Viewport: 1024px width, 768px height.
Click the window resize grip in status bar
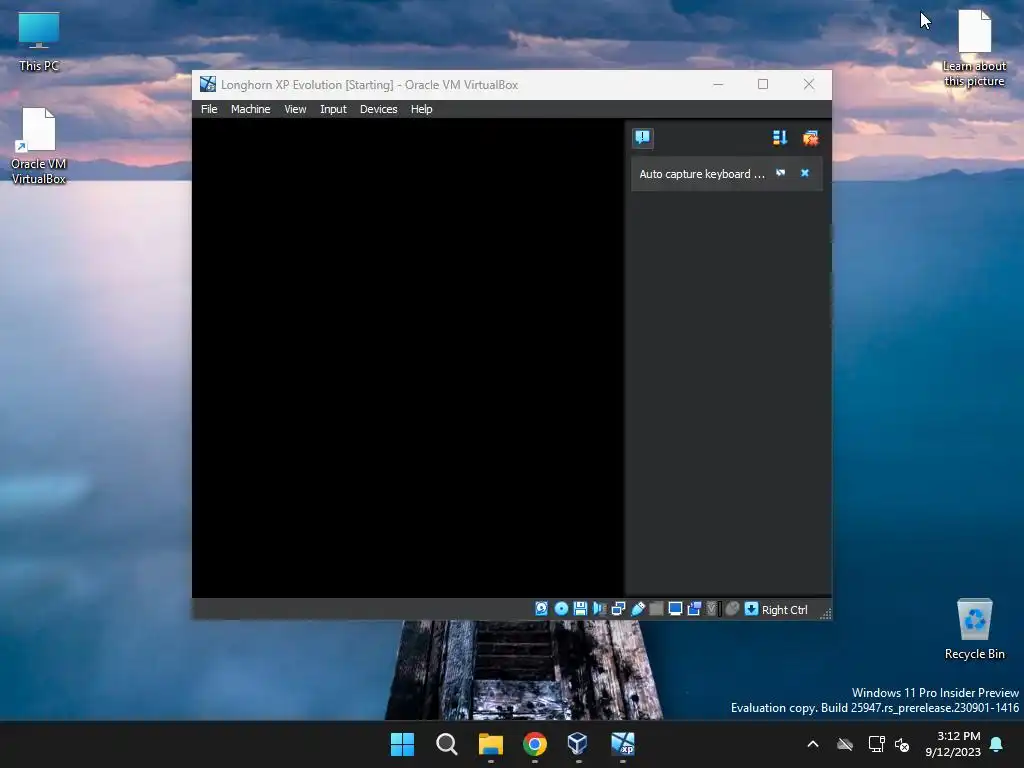pyautogui.click(x=825, y=613)
